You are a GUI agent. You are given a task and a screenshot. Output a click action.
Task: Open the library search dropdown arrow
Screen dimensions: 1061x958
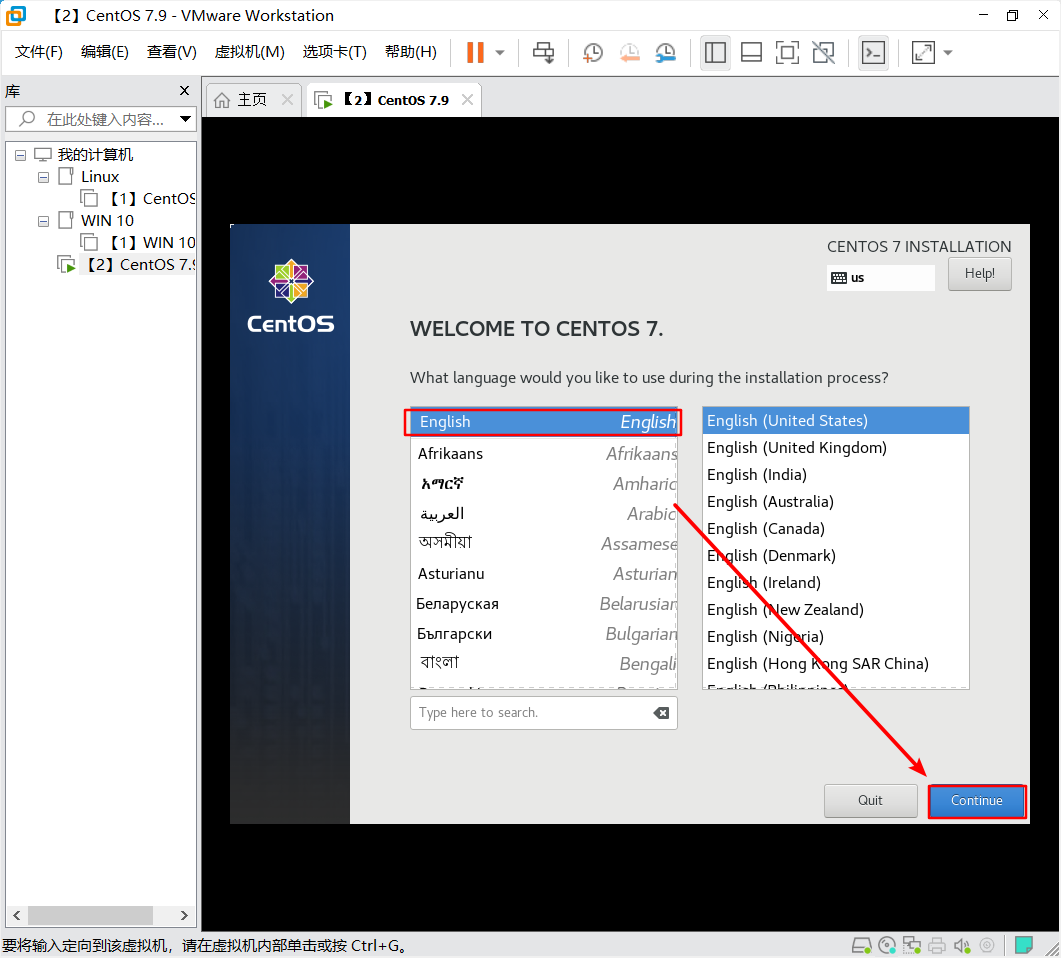(x=185, y=119)
